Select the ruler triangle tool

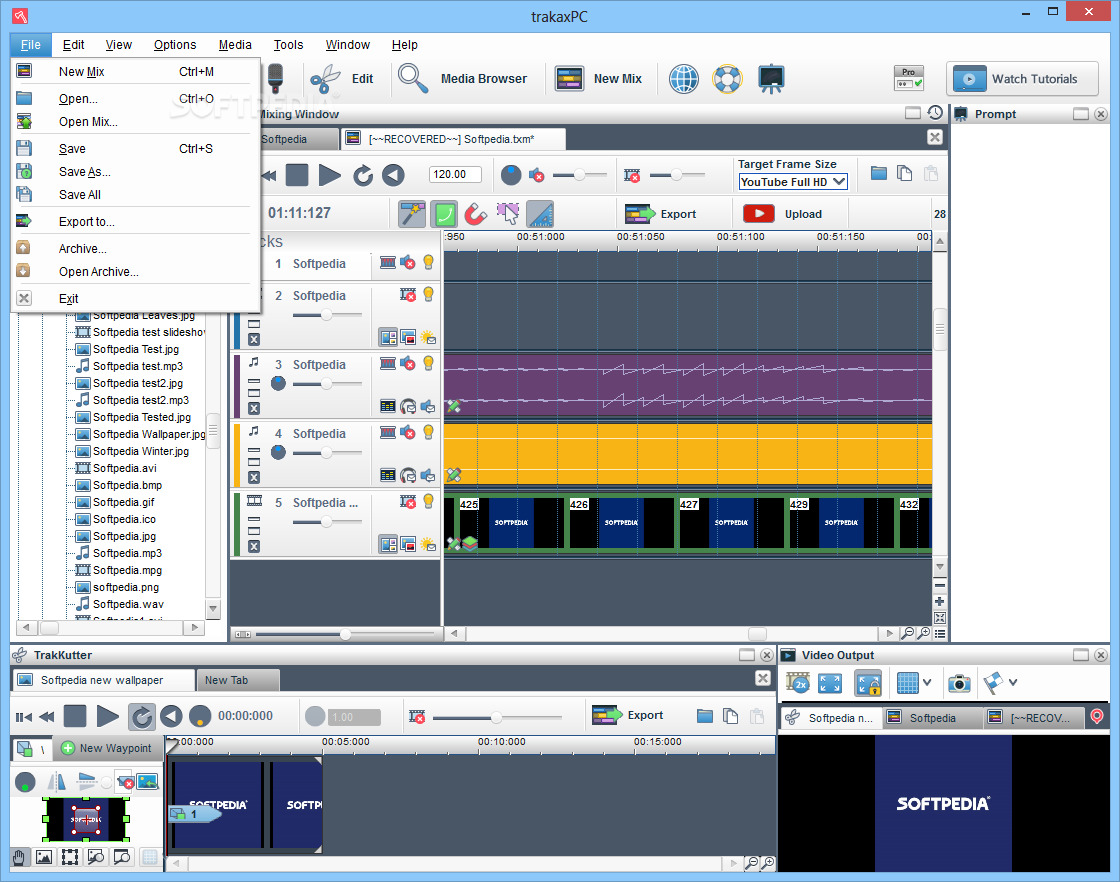click(x=540, y=214)
